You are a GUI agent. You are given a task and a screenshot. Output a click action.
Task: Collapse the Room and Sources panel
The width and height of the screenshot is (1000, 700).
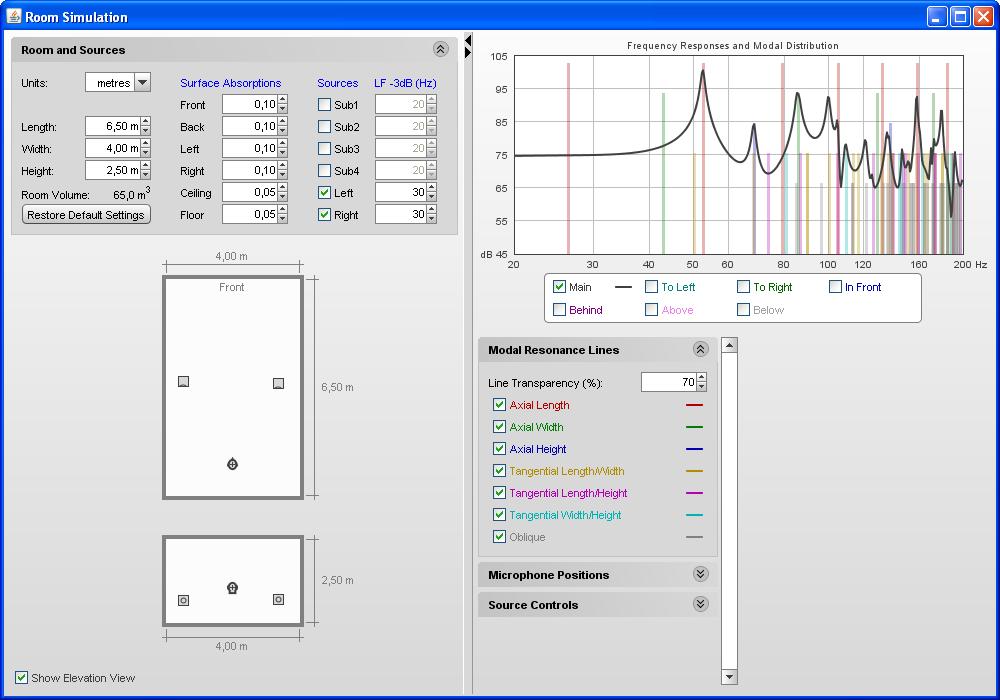pyautogui.click(x=440, y=49)
